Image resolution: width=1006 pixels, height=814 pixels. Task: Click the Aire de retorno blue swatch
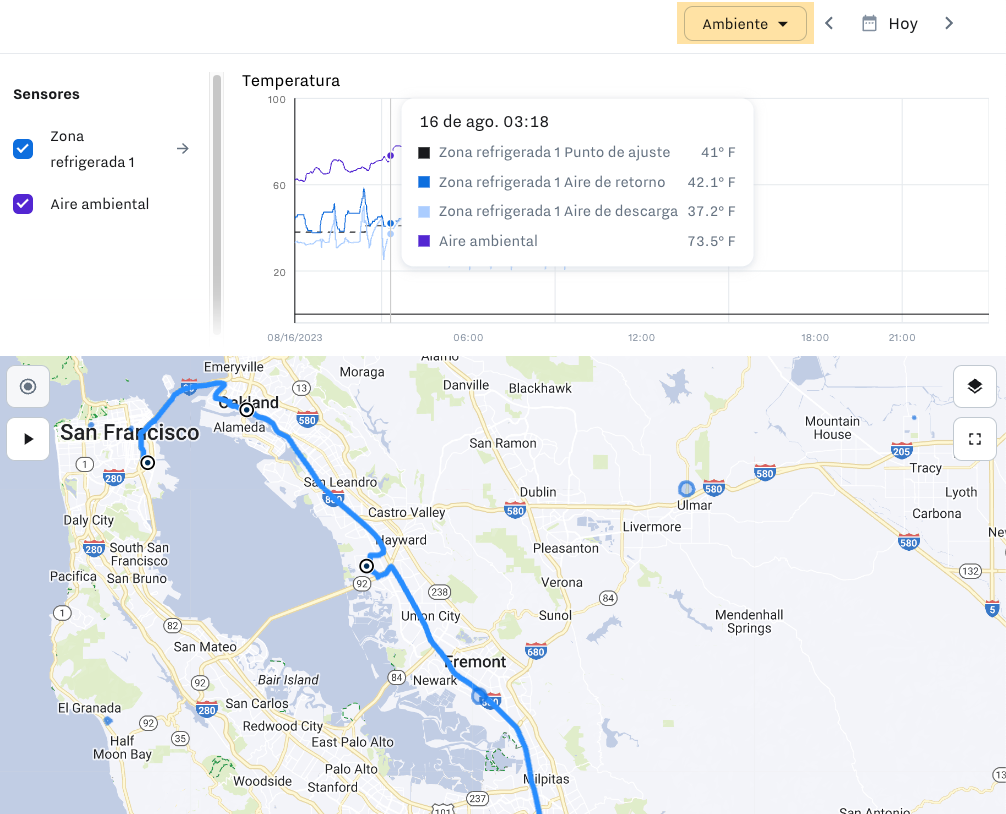tap(424, 182)
